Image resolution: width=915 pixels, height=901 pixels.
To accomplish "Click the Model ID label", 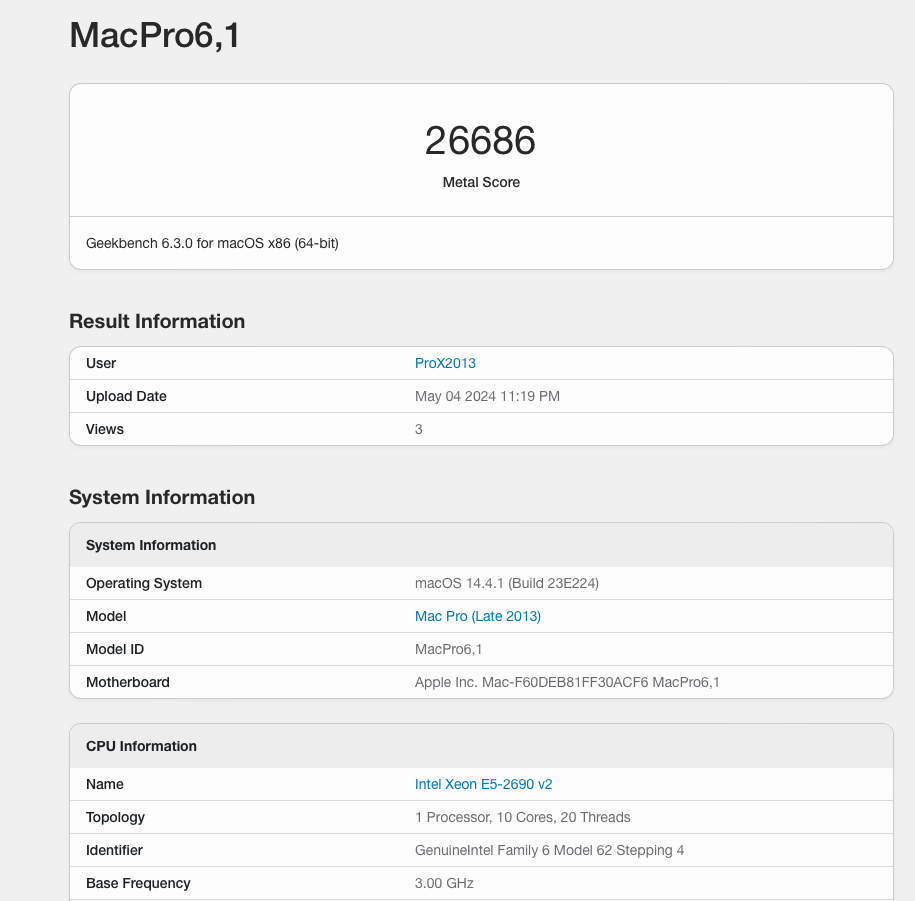I will tap(115, 649).
